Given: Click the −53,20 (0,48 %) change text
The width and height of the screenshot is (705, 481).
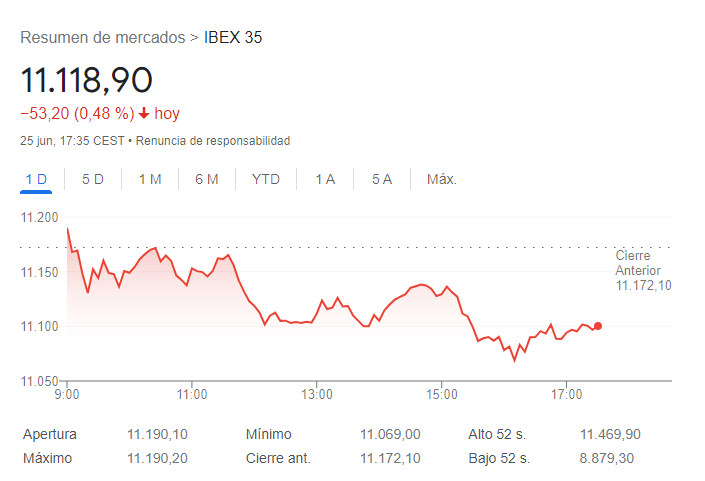Looking at the screenshot, I should 77,114.
